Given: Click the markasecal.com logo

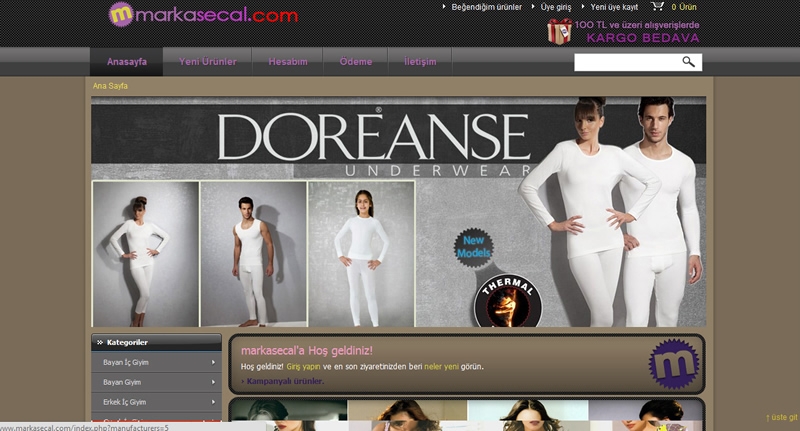Looking at the screenshot, I should (204, 14).
